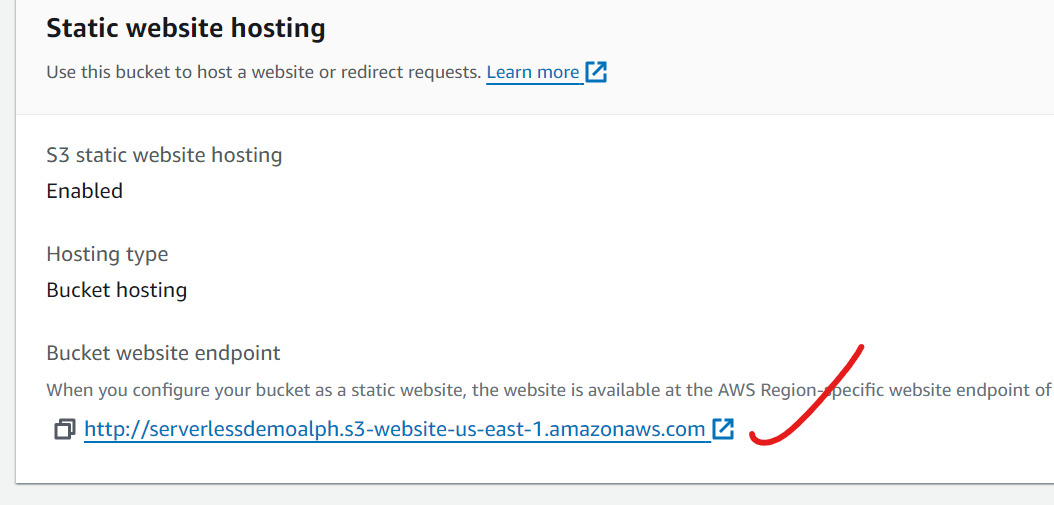The height and width of the screenshot is (505, 1054).
Task: Copy the bucket website endpoint URL
Action: pyautogui.click(x=64, y=430)
